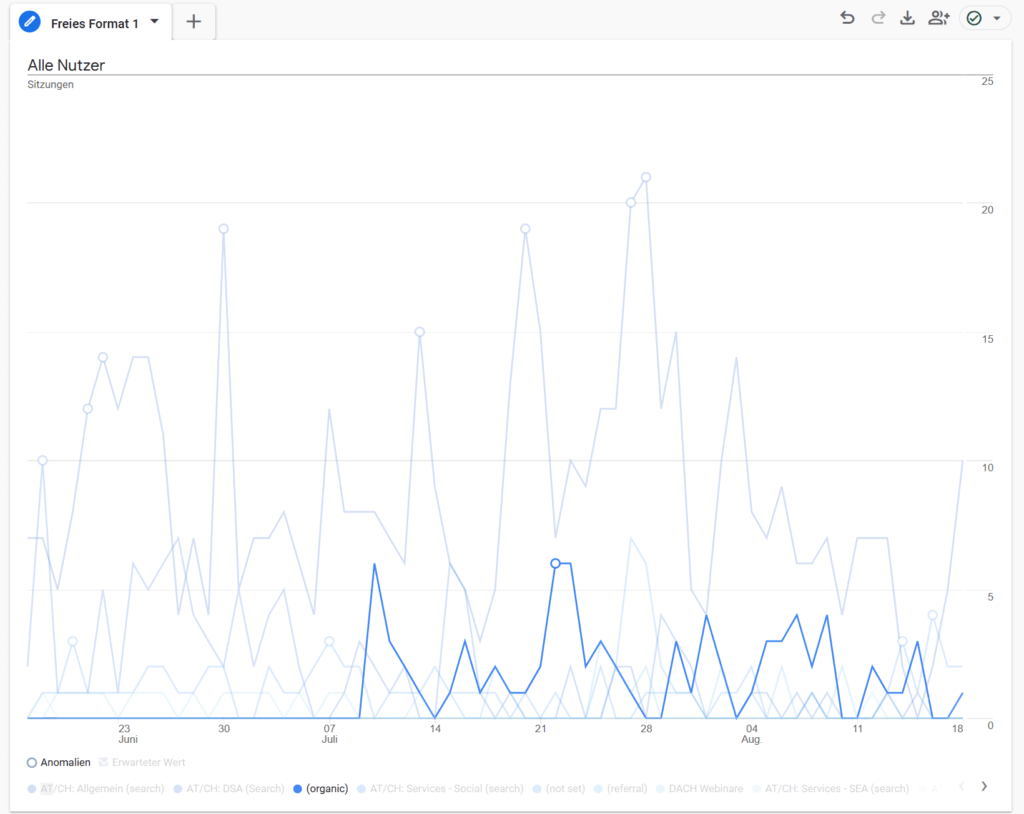Click the (not set) legend color dot
This screenshot has width=1024, height=814.
pyautogui.click(x=537, y=789)
